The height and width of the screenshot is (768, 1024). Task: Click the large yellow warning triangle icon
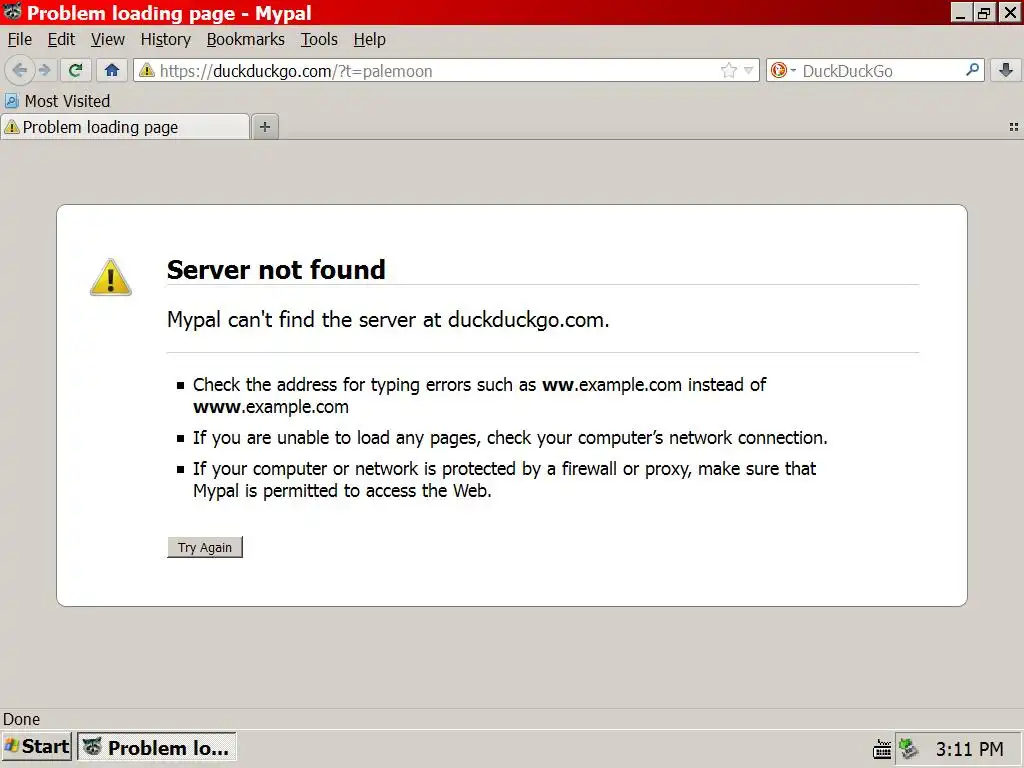click(110, 277)
